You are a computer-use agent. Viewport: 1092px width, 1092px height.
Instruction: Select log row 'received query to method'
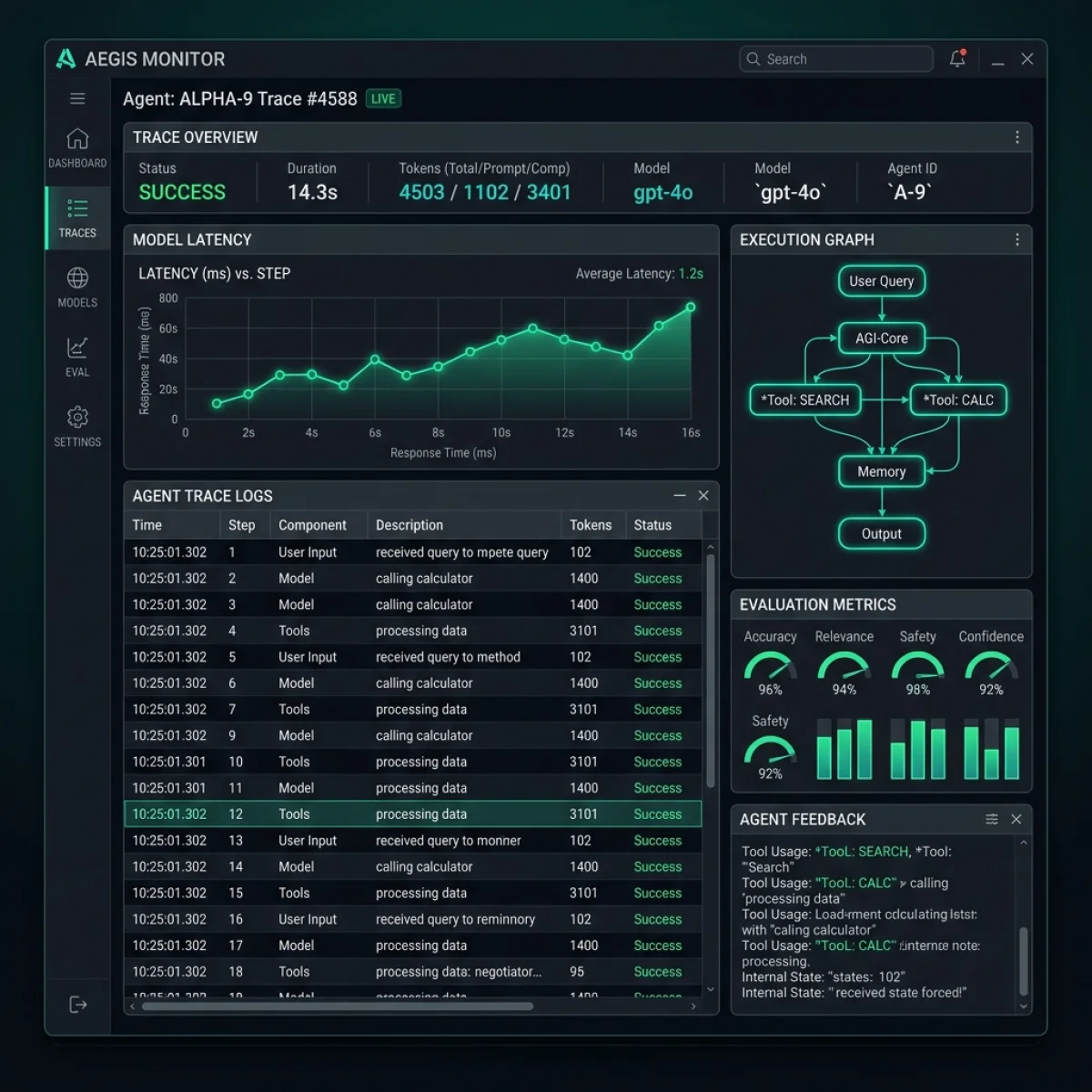coord(413,657)
